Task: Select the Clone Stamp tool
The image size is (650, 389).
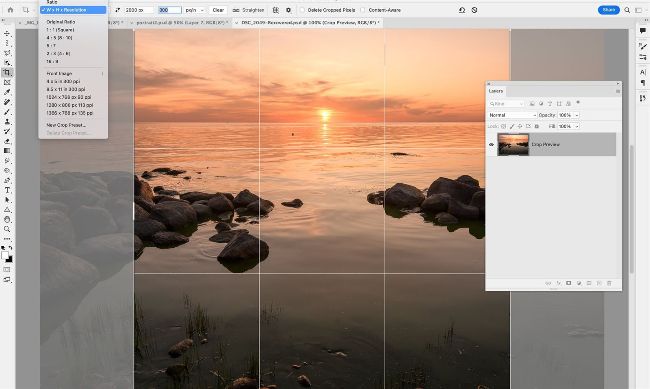Action: click(7, 122)
